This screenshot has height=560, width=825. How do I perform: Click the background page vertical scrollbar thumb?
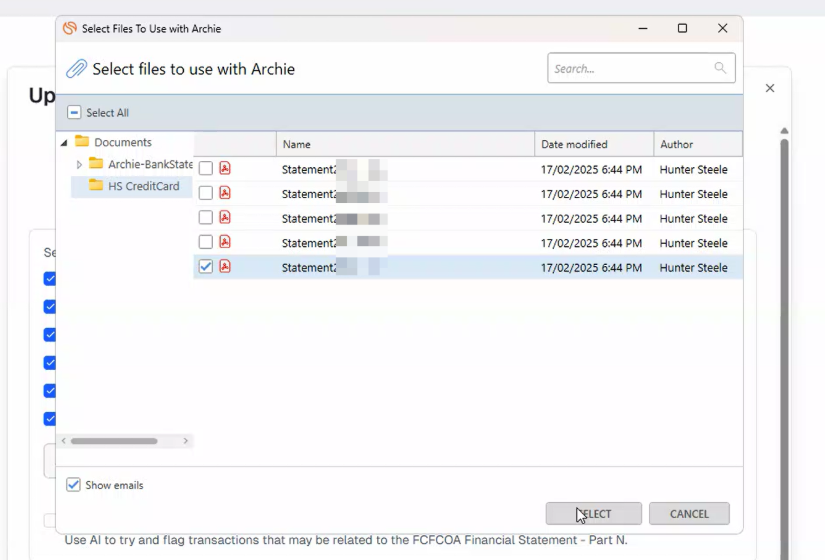click(x=784, y=347)
